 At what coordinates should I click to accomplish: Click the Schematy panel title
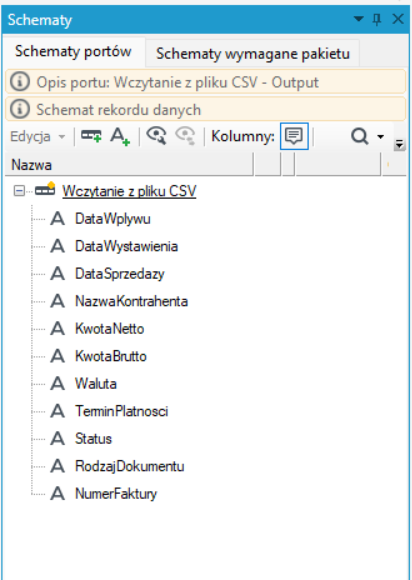(40, 20)
